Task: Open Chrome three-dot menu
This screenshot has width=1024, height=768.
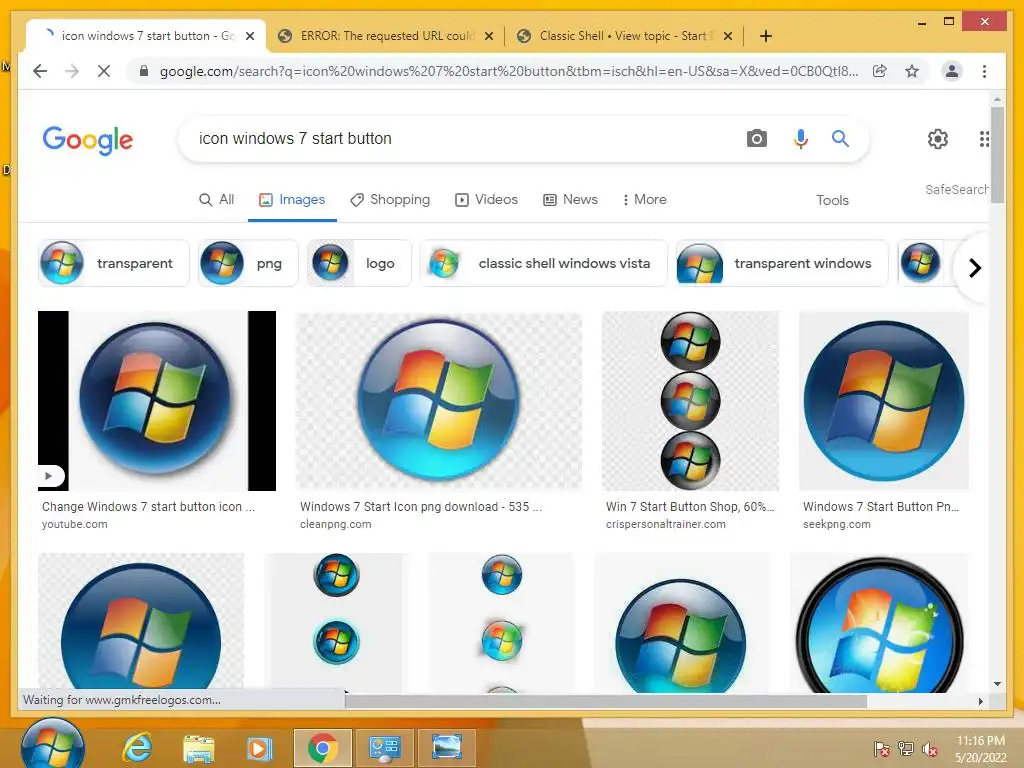Action: coord(984,71)
